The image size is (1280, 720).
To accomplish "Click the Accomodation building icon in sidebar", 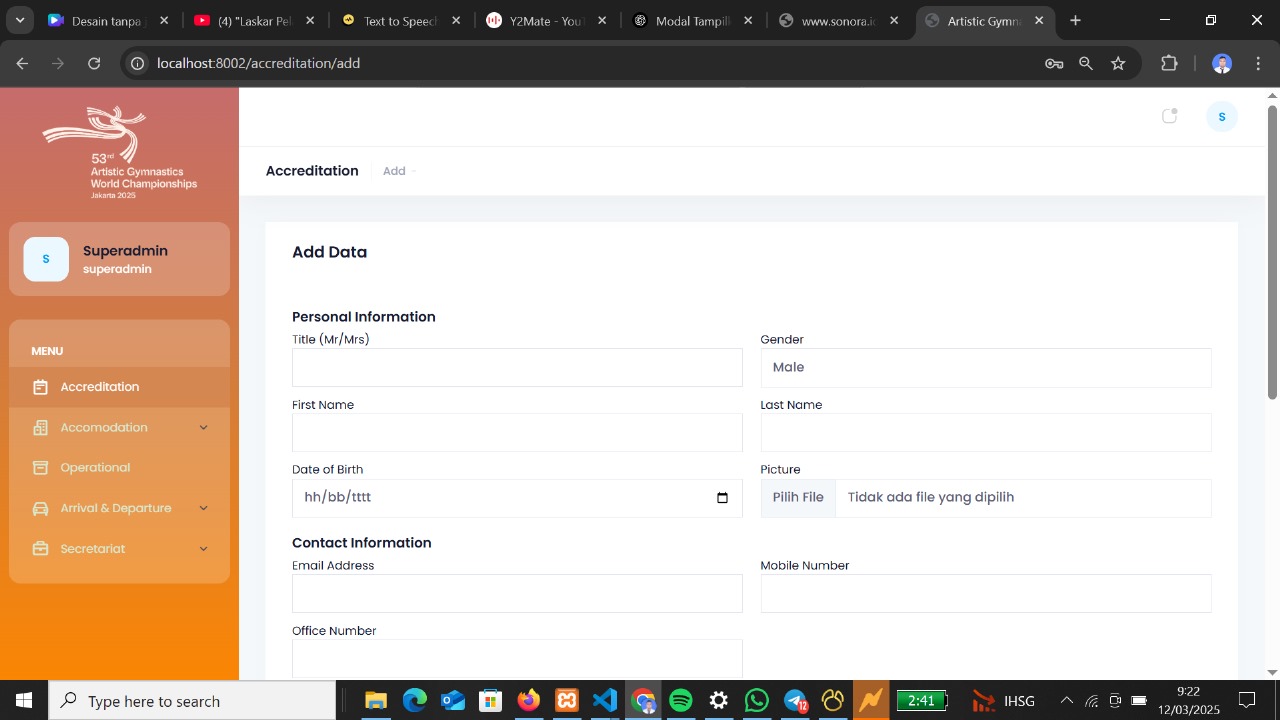I will (40, 428).
